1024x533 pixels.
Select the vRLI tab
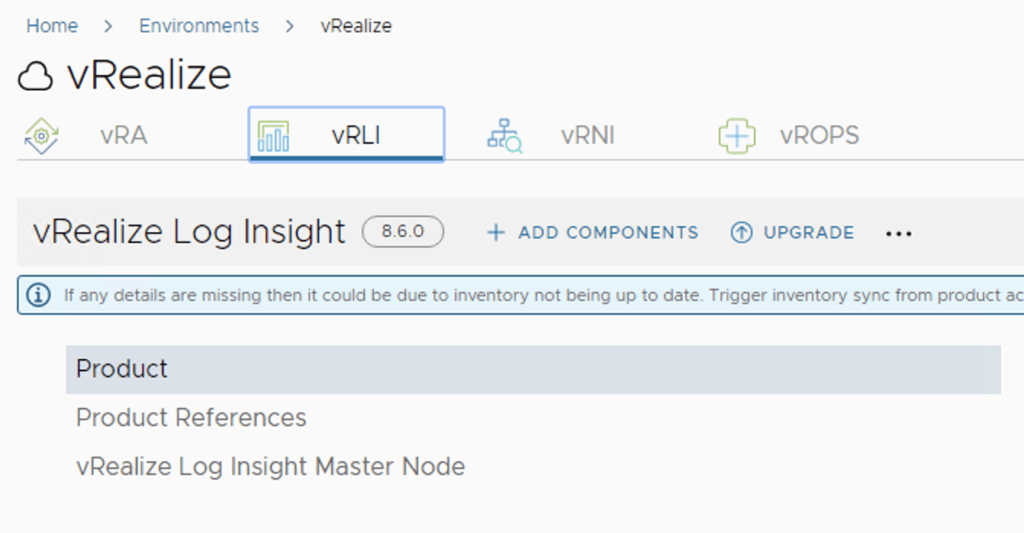pyautogui.click(x=356, y=136)
